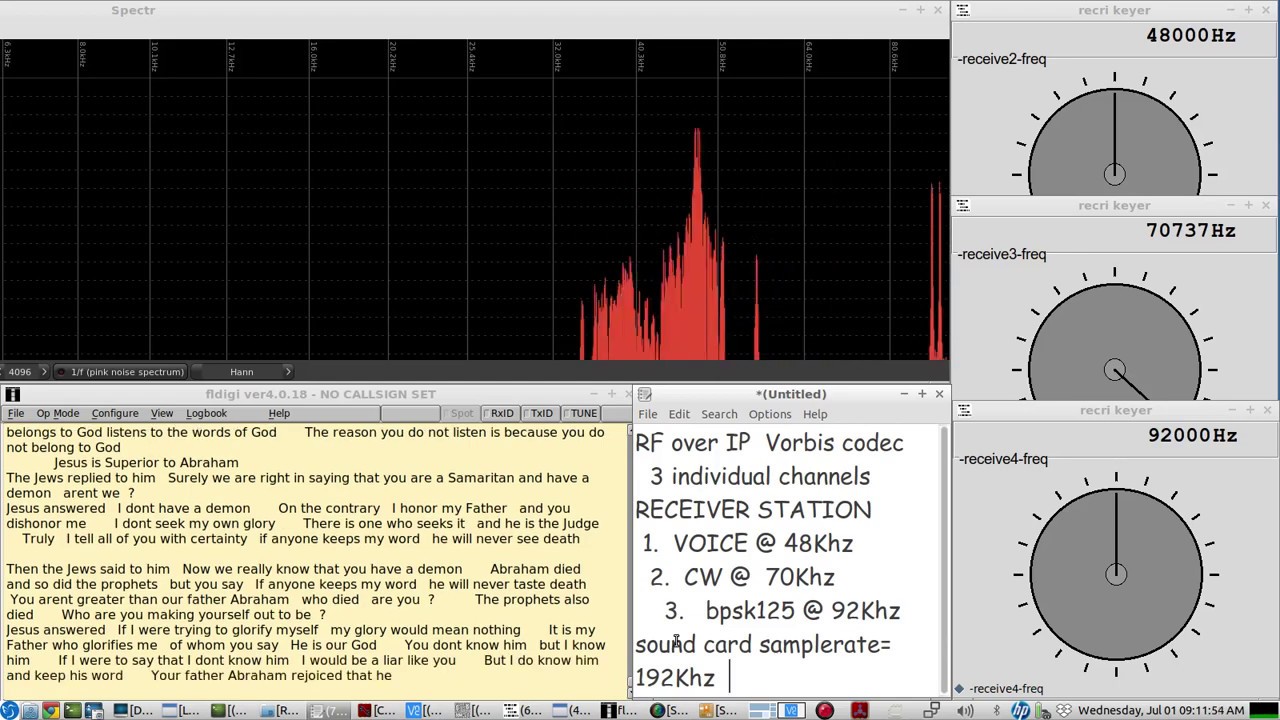The height and width of the screenshot is (720, 1280).
Task: Open the fldigi Help menu
Action: point(279,413)
